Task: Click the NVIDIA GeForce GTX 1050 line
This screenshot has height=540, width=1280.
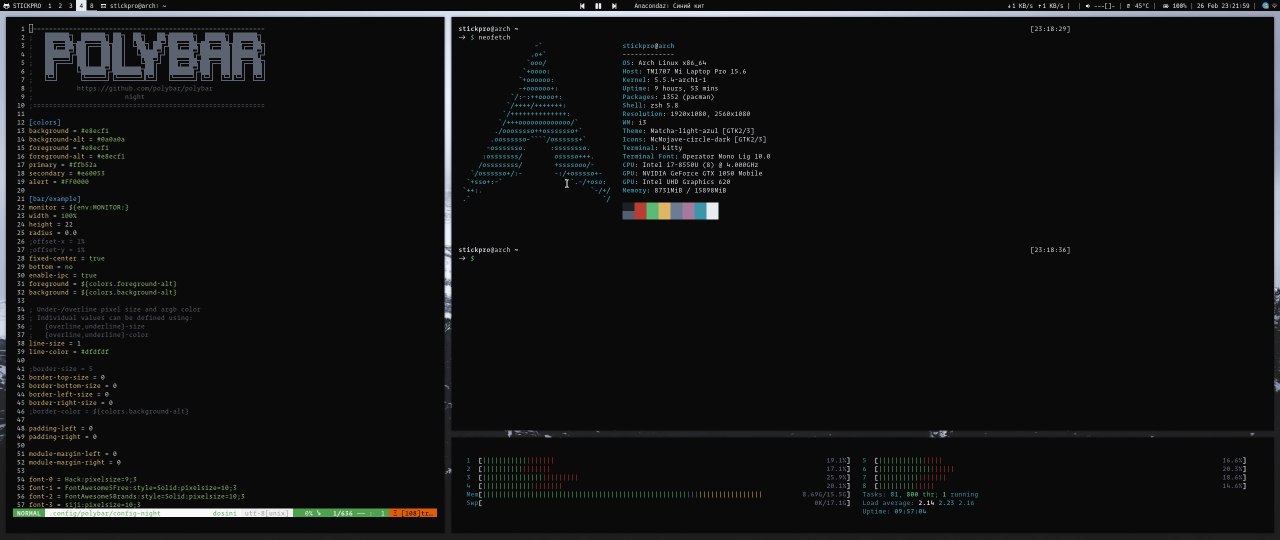Action: coord(692,173)
